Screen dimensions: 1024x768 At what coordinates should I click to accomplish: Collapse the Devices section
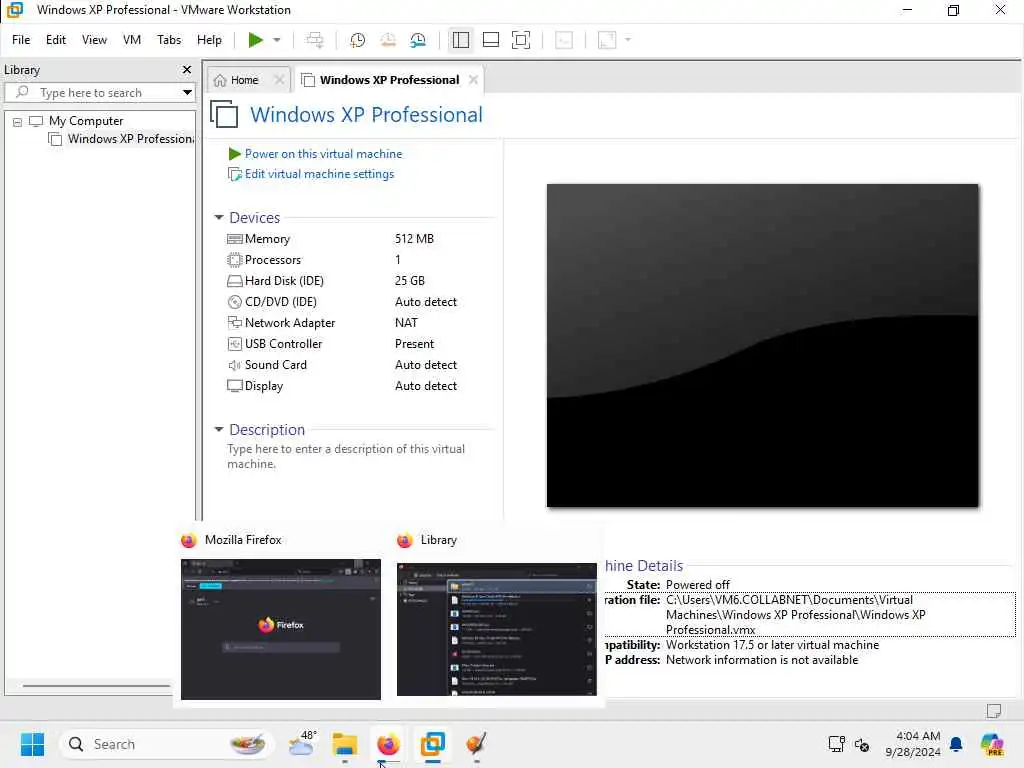point(219,217)
